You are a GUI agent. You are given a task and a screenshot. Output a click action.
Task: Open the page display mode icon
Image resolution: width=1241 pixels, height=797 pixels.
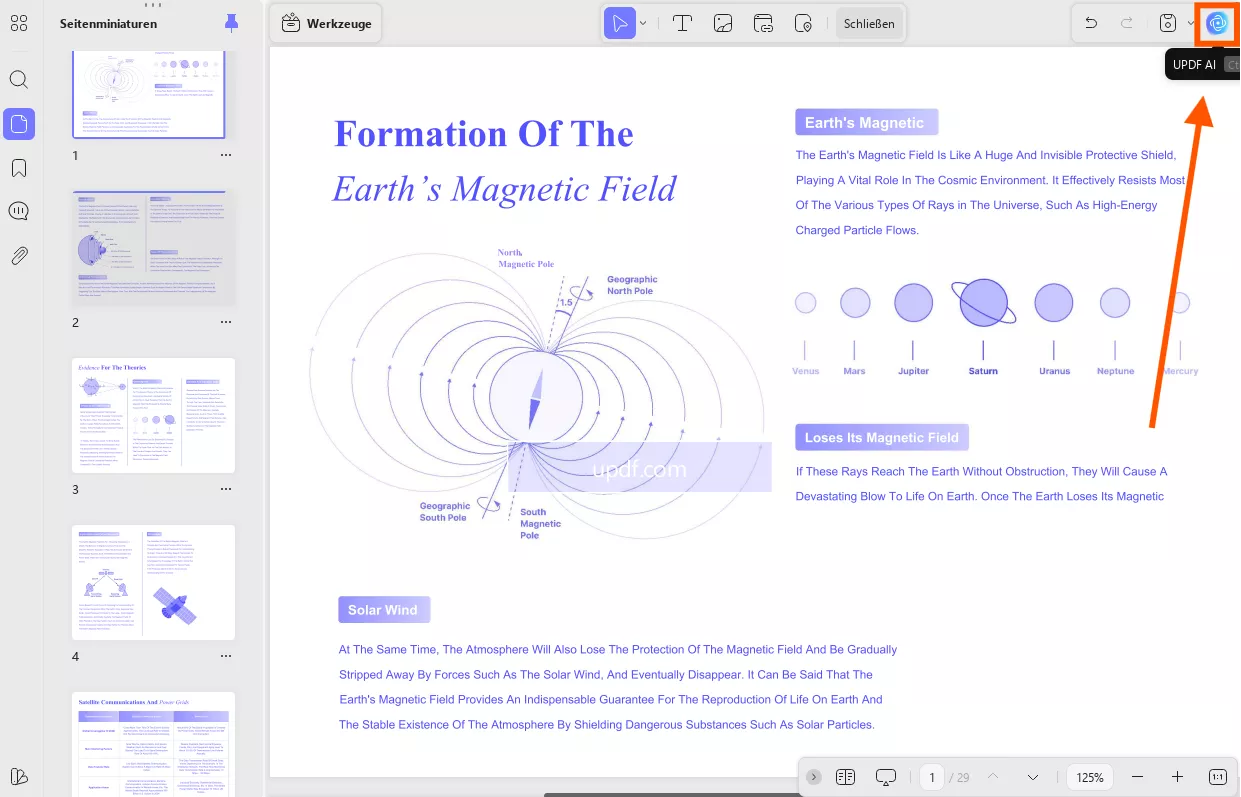coord(845,777)
